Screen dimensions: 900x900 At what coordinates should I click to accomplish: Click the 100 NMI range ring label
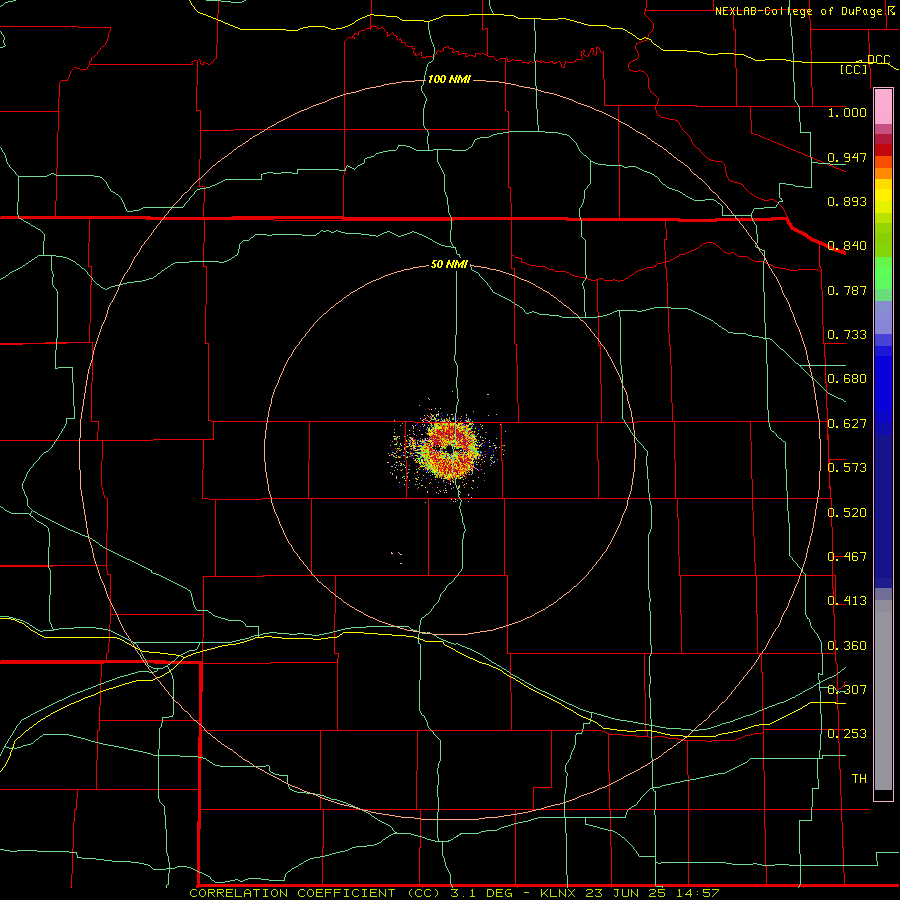point(449,79)
